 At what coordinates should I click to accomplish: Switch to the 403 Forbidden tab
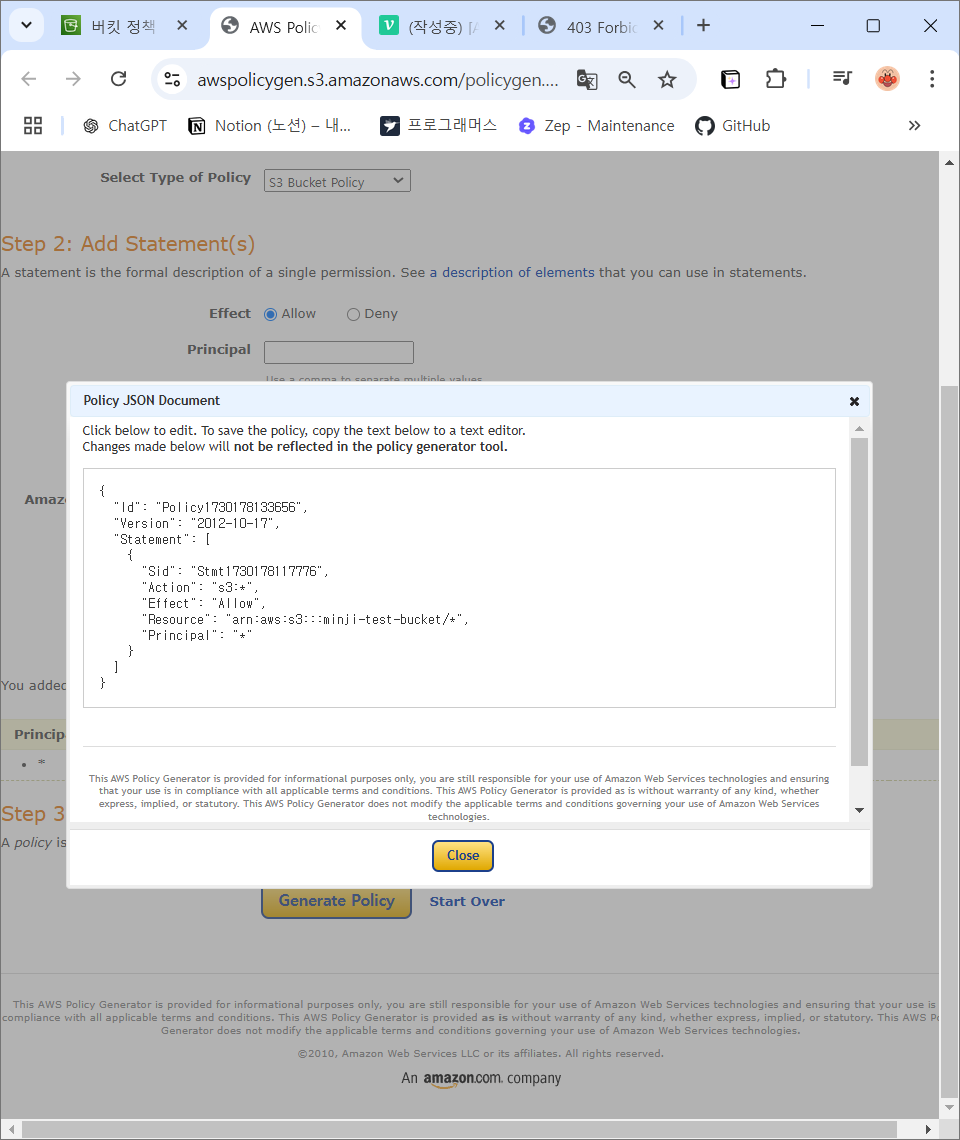(x=601, y=27)
